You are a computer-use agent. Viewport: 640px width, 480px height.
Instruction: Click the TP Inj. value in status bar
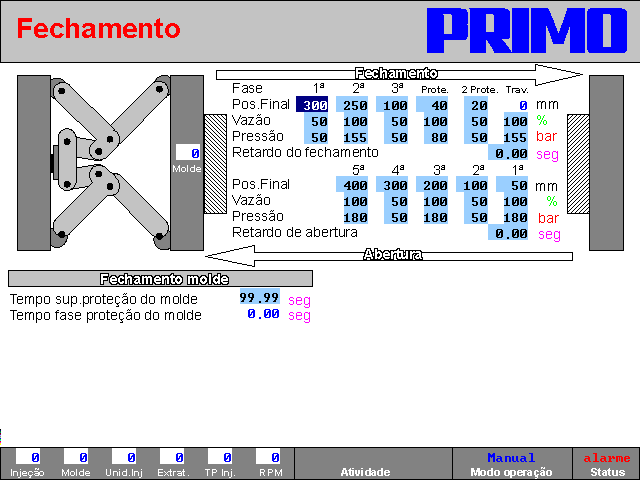[x=220, y=456]
